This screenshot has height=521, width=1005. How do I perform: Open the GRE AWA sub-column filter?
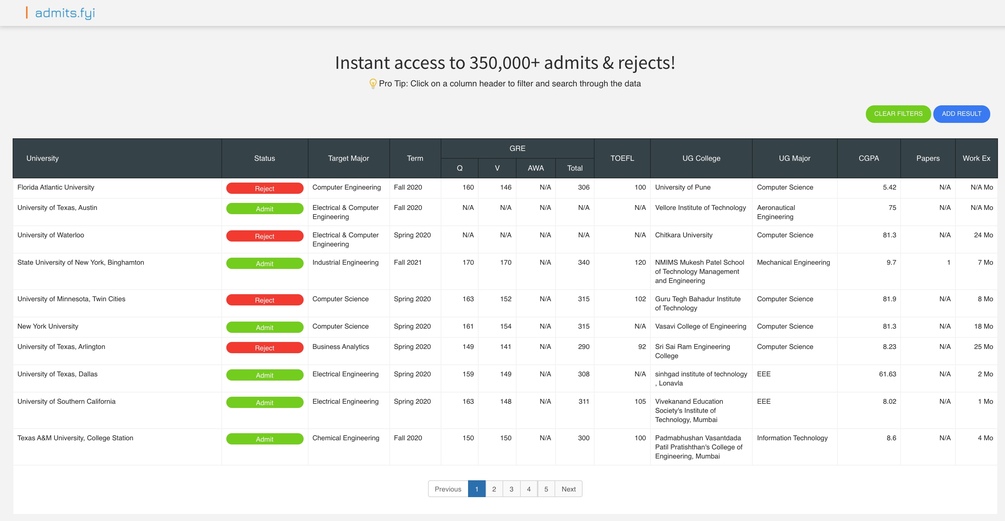click(x=536, y=168)
